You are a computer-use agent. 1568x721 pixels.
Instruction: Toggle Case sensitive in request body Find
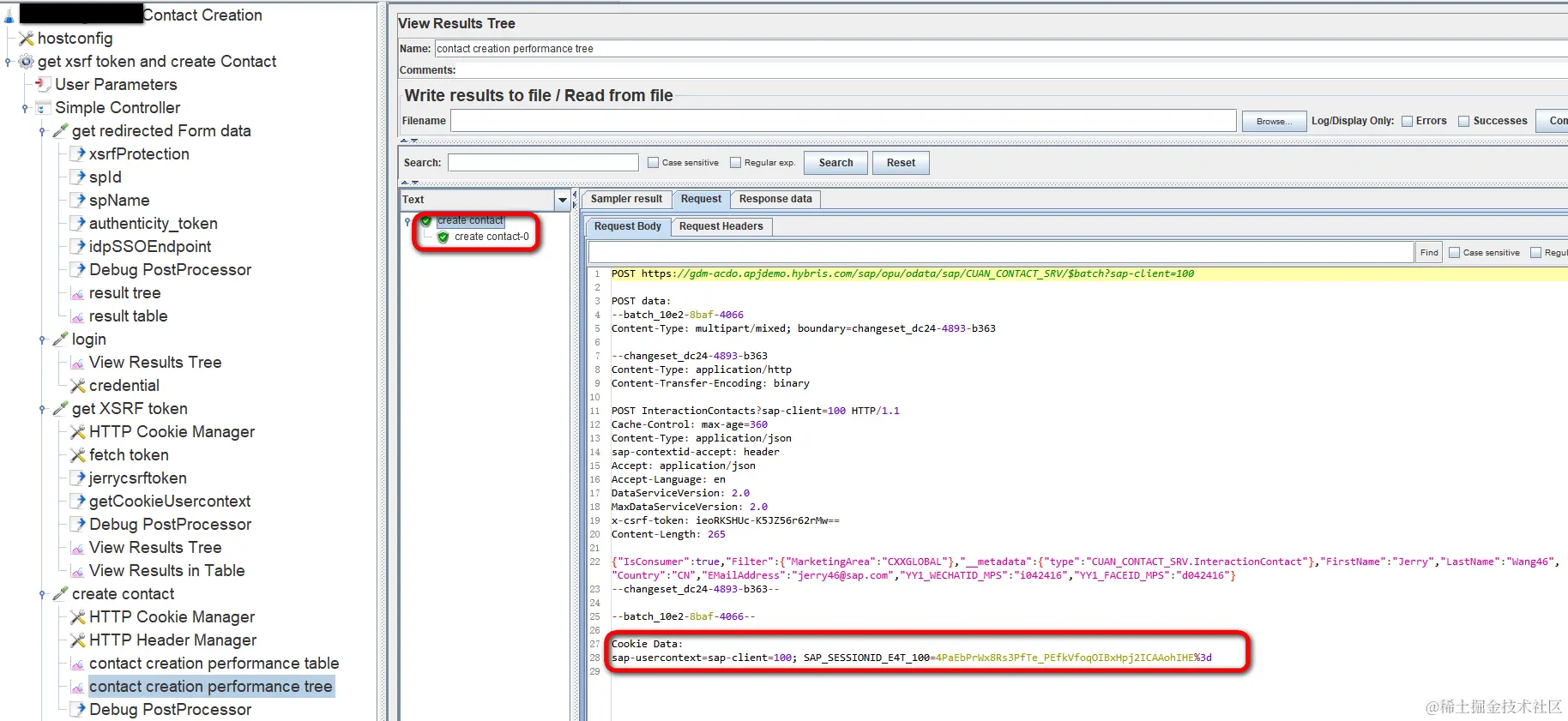(x=1454, y=252)
